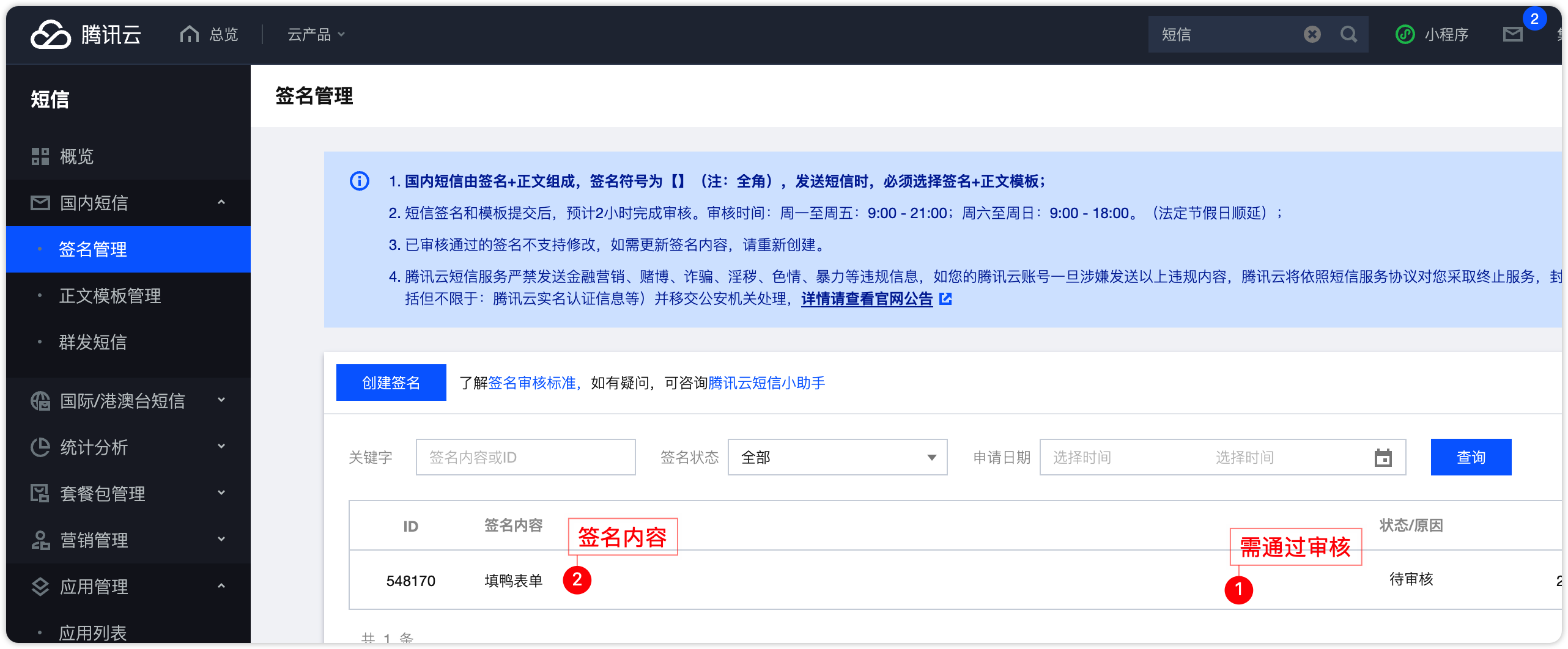The width and height of the screenshot is (1568, 649).
Task: Click the 短信 sidebar title
Action: (x=50, y=99)
